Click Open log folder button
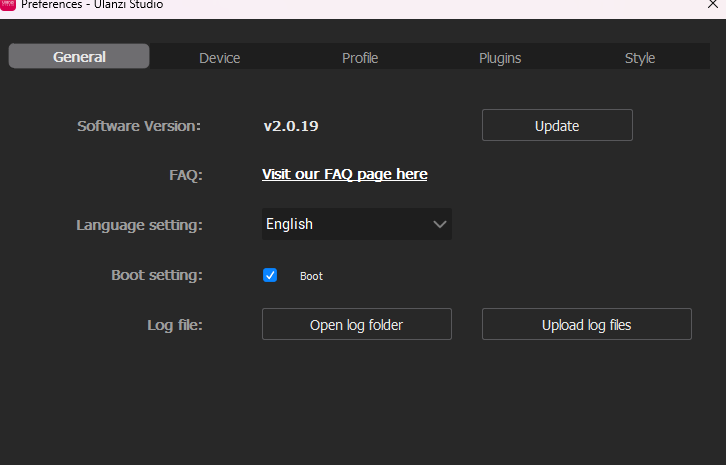 click(357, 324)
